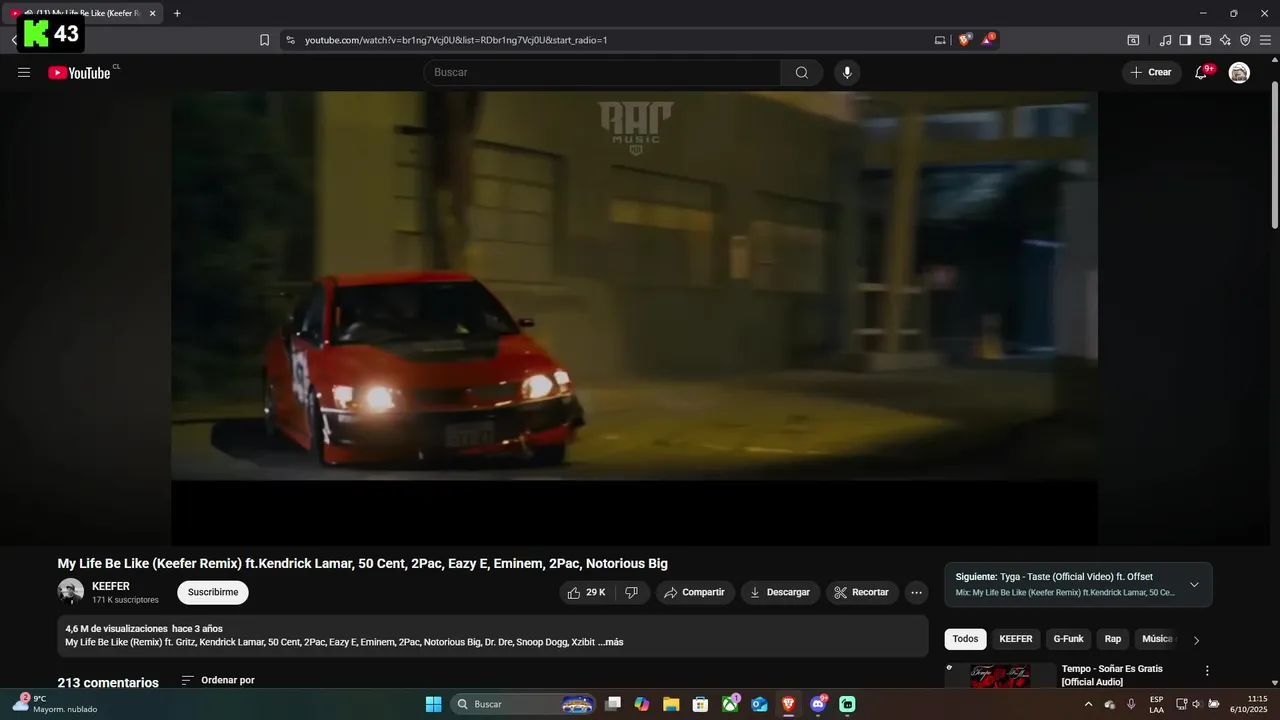
Task: View site information icon in address bar
Action: pos(290,40)
